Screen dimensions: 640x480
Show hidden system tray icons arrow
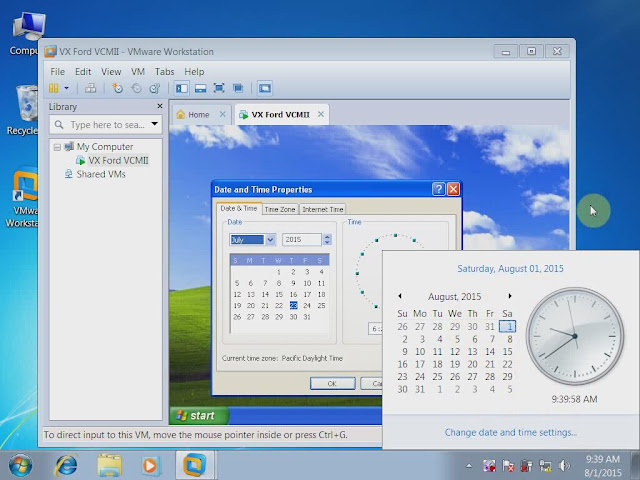[x=469, y=466]
